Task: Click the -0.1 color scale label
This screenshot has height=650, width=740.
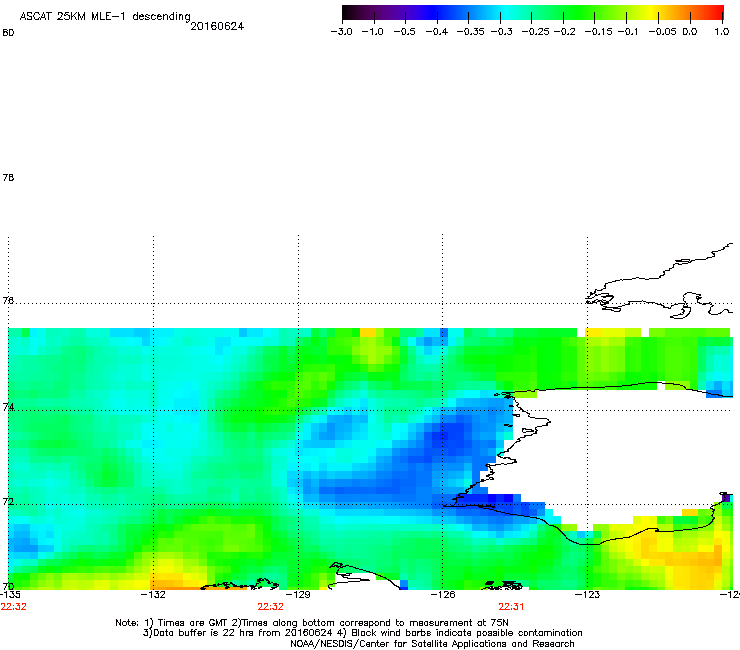Action: tap(628, 32)
